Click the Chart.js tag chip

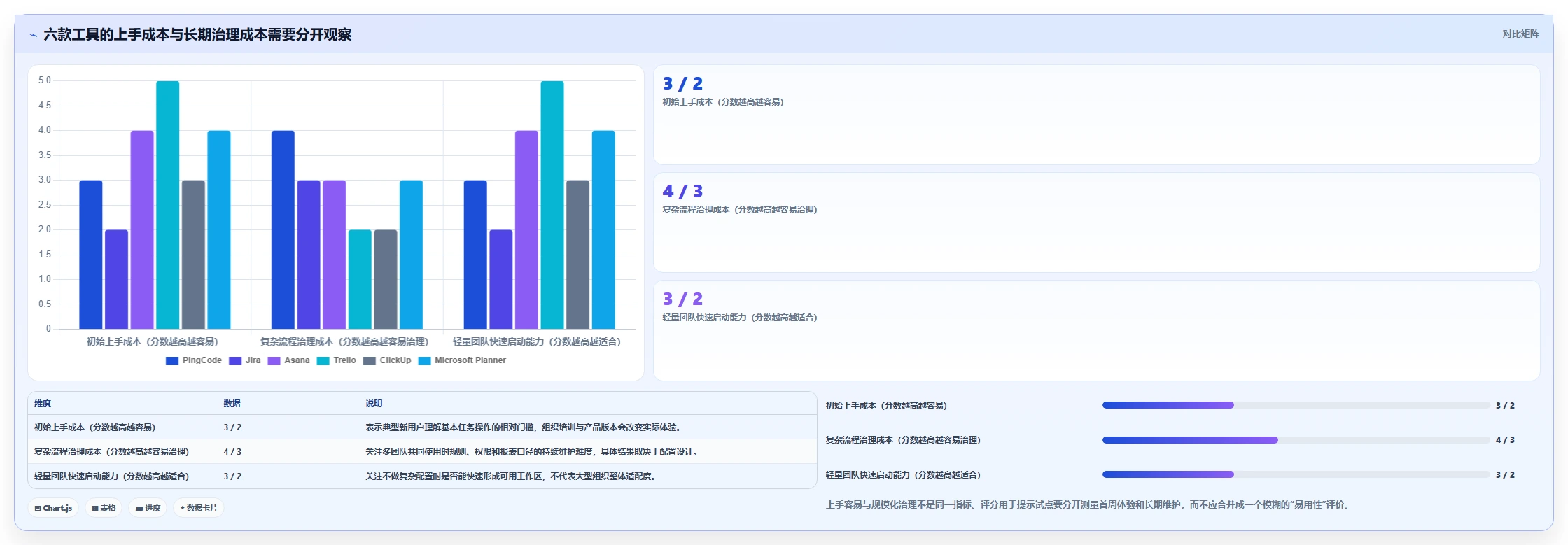[x=53, y=508]
